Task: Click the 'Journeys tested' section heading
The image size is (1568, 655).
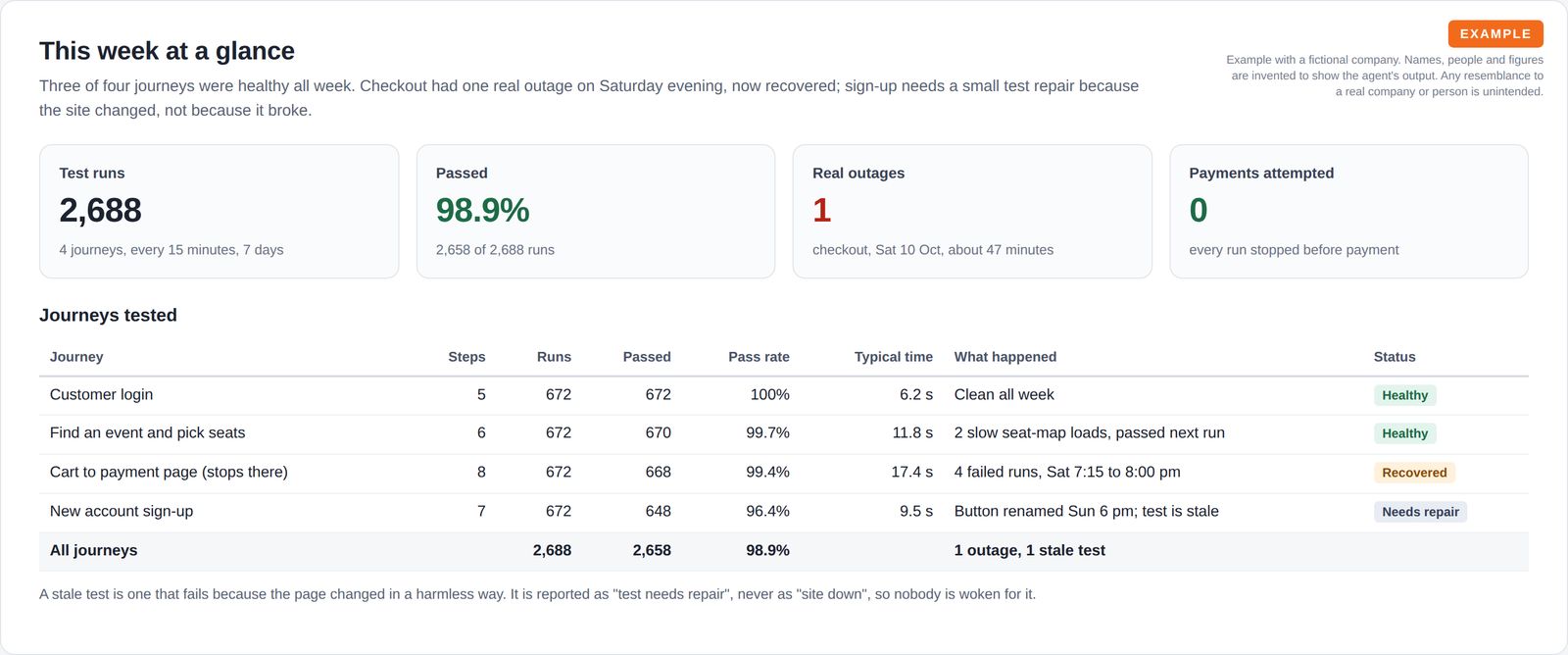Action: [108, 315]
